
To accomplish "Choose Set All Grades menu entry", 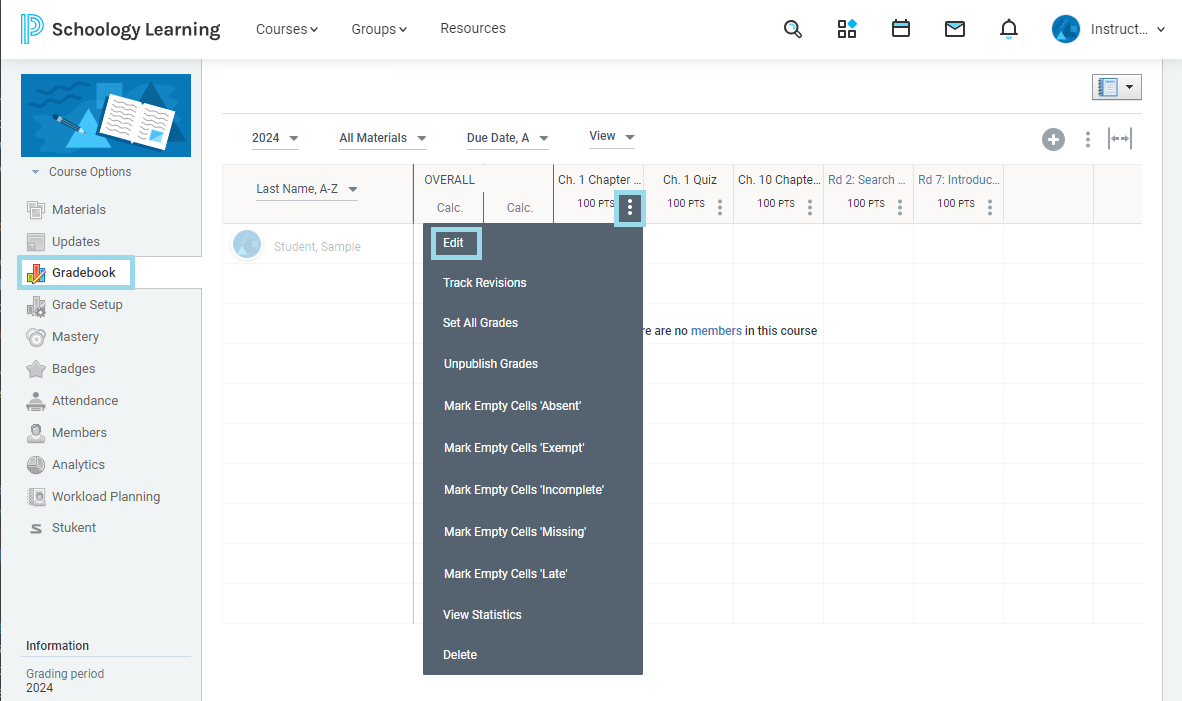I will coord(480,323).
